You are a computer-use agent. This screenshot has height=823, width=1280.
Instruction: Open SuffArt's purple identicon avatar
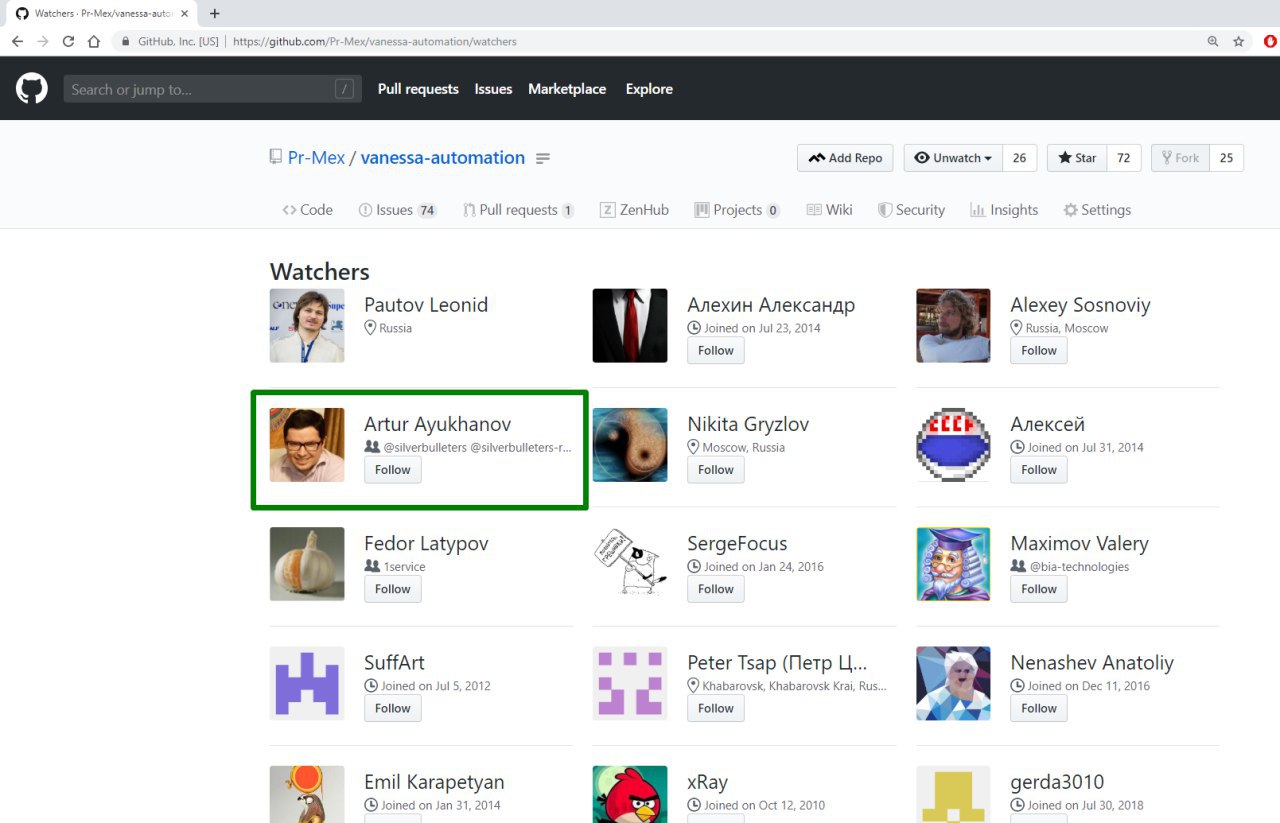(x=307, y=683)
